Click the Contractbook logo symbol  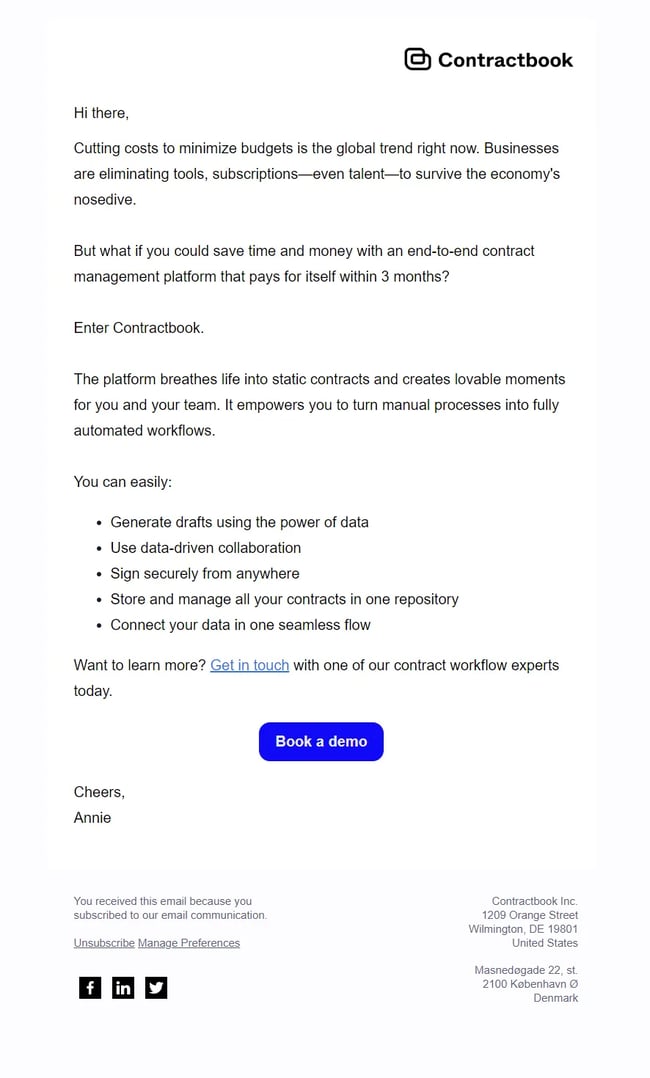pyautogui.click(x=417, y=60)
